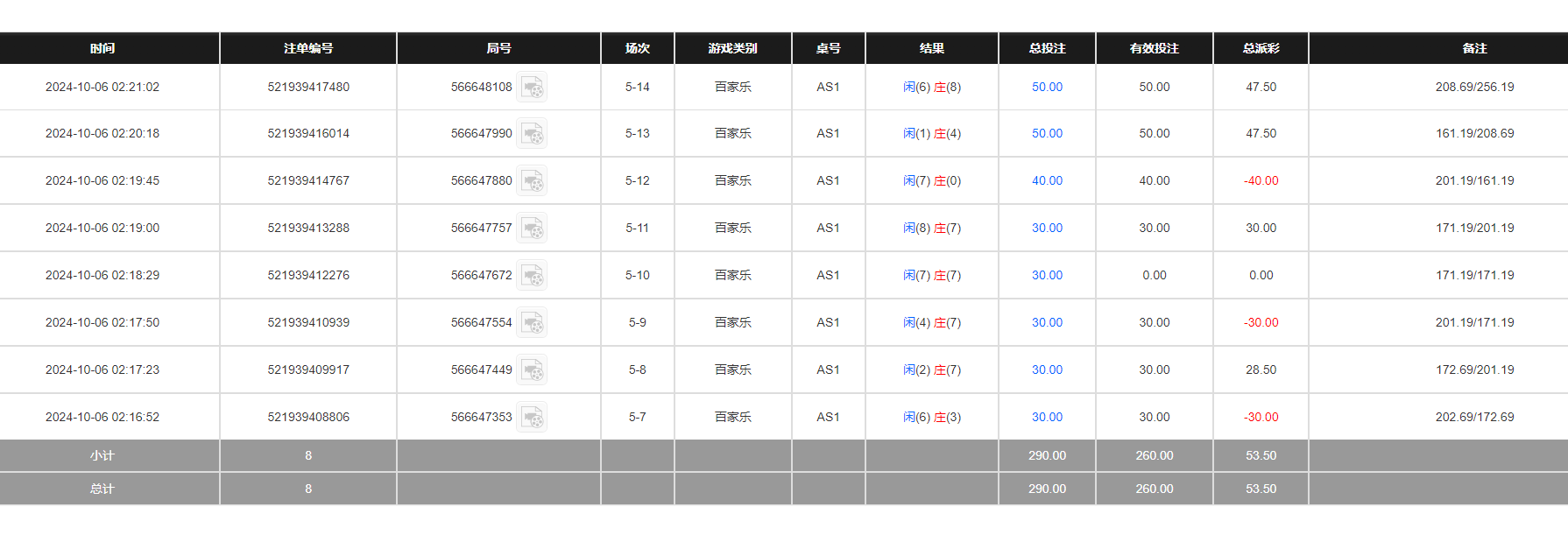The height and width of the screenshot is (549, 1568).
Task: Open replay icon for round 566647672
Action: (532, 276)
